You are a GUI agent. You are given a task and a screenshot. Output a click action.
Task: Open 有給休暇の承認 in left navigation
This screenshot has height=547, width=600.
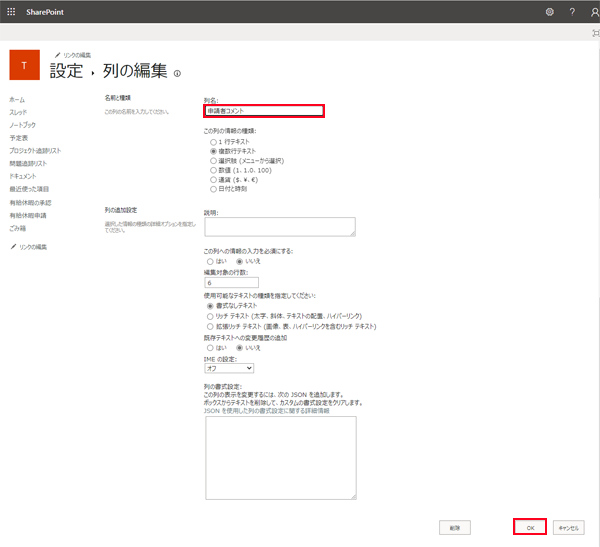pos(30,202)
